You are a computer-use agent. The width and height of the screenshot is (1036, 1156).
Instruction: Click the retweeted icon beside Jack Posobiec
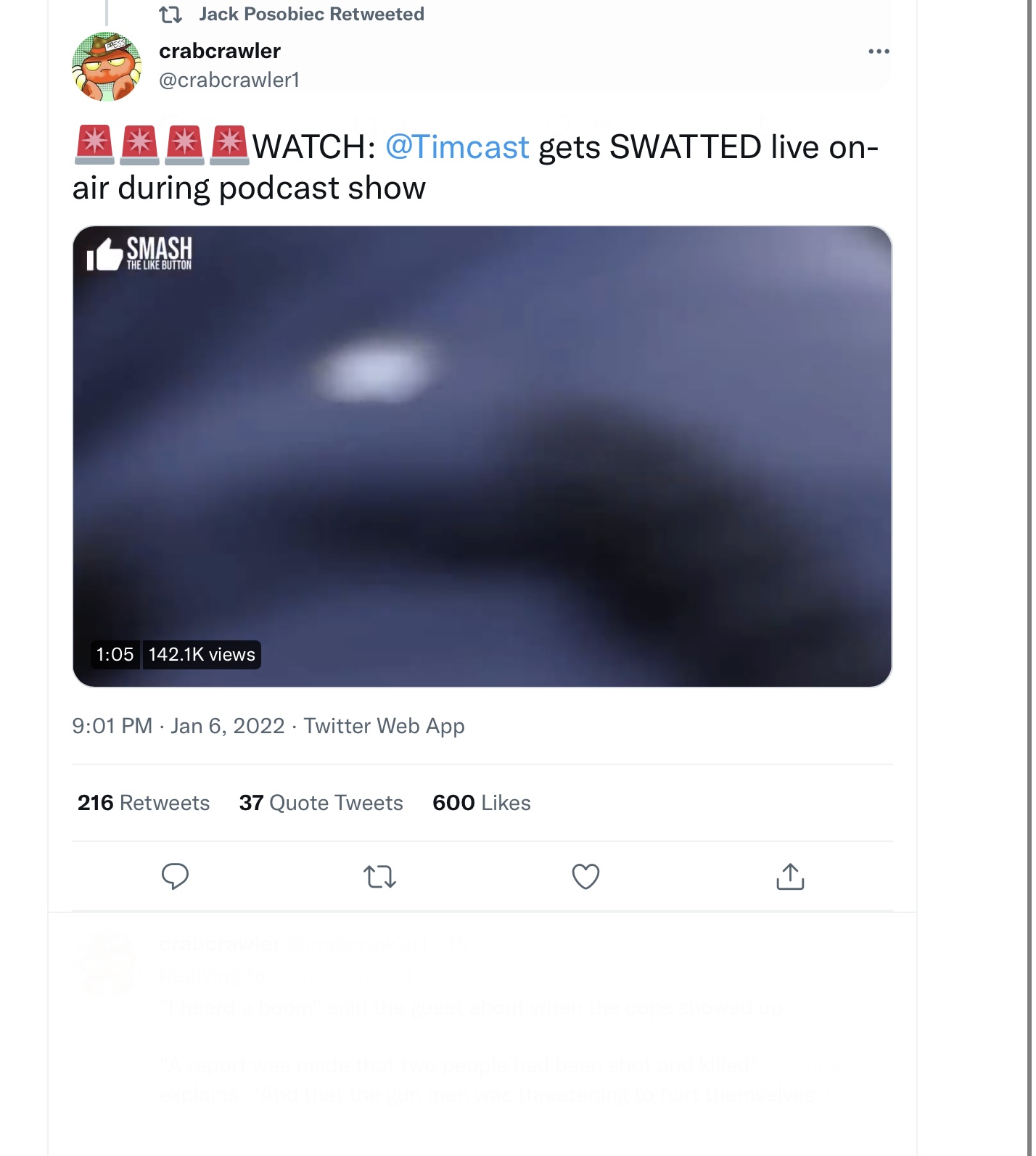[x=170, y=15]
